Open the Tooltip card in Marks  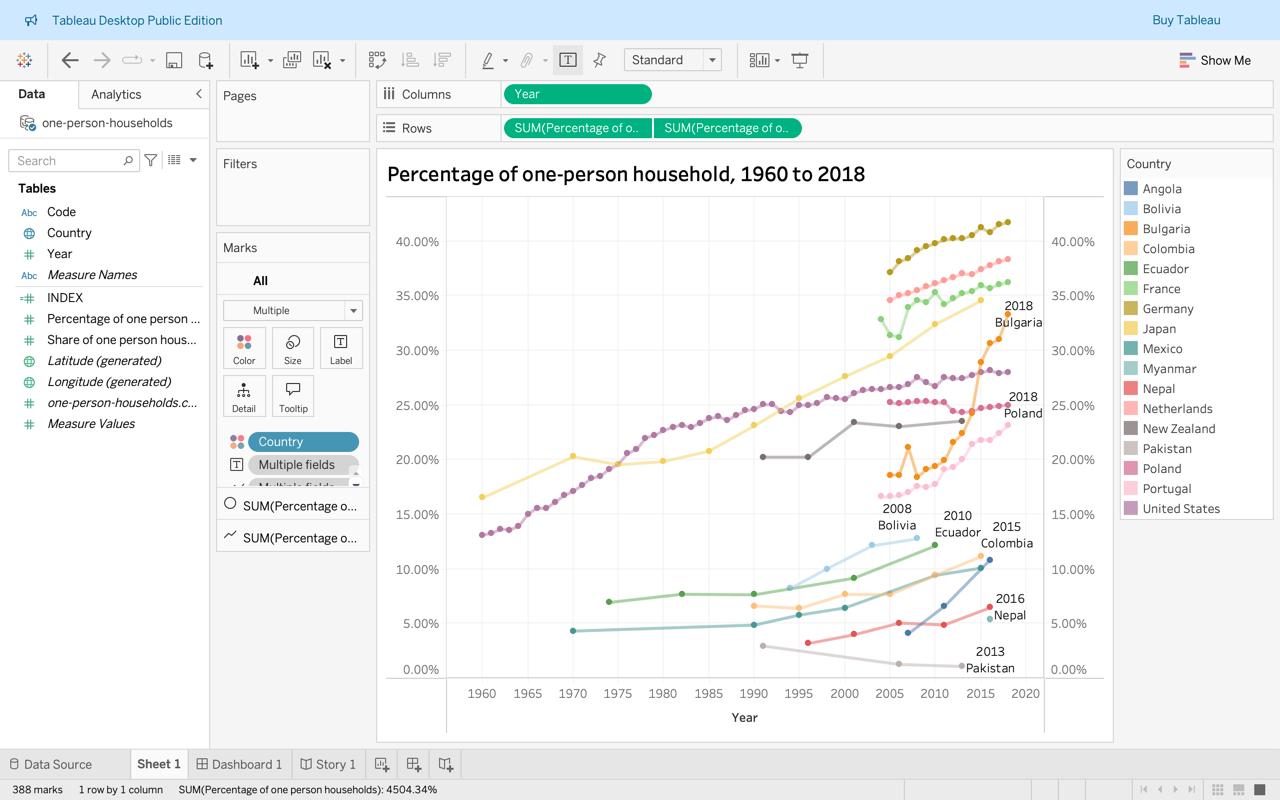pos(293,396)
